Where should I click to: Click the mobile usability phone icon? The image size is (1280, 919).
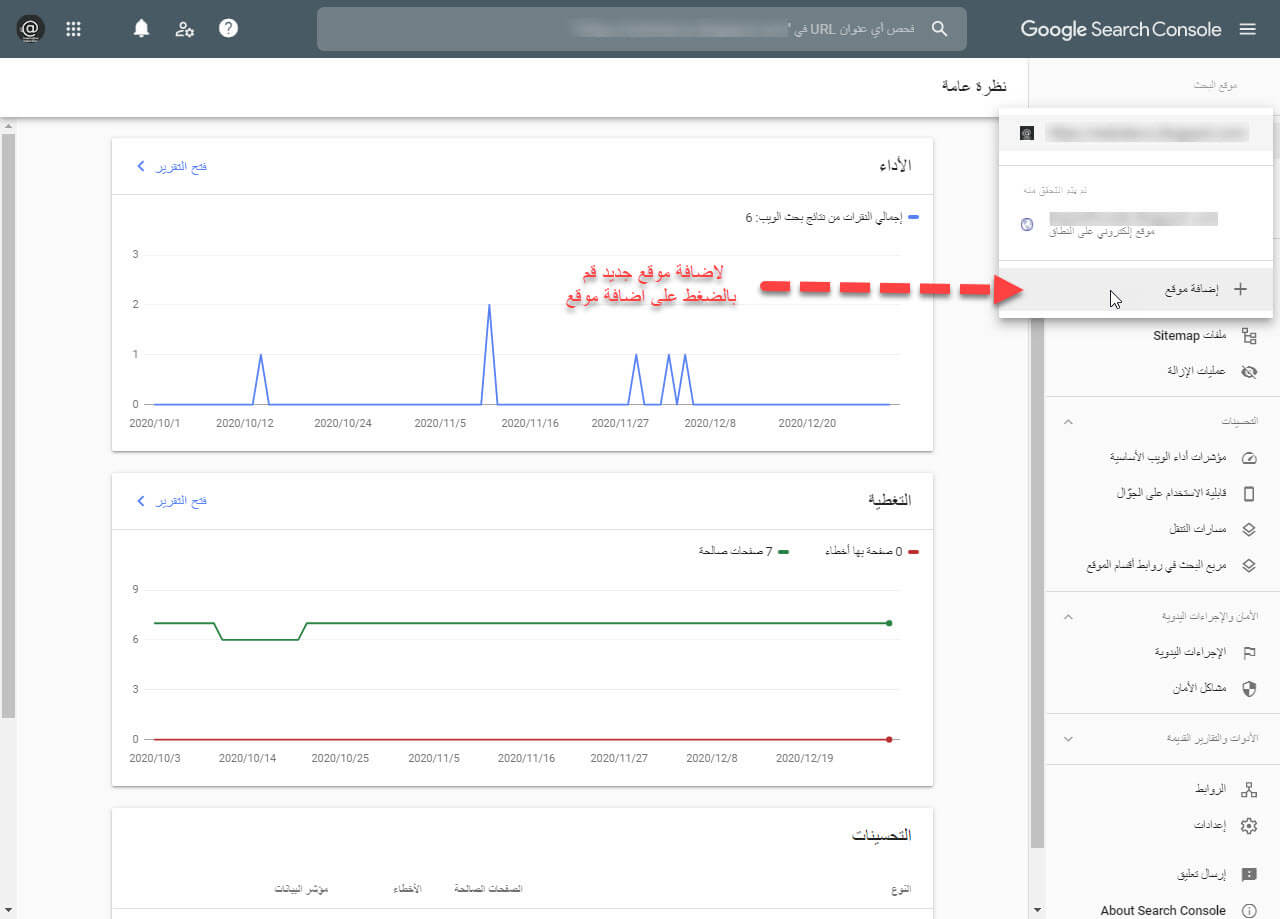[1248, 493]
